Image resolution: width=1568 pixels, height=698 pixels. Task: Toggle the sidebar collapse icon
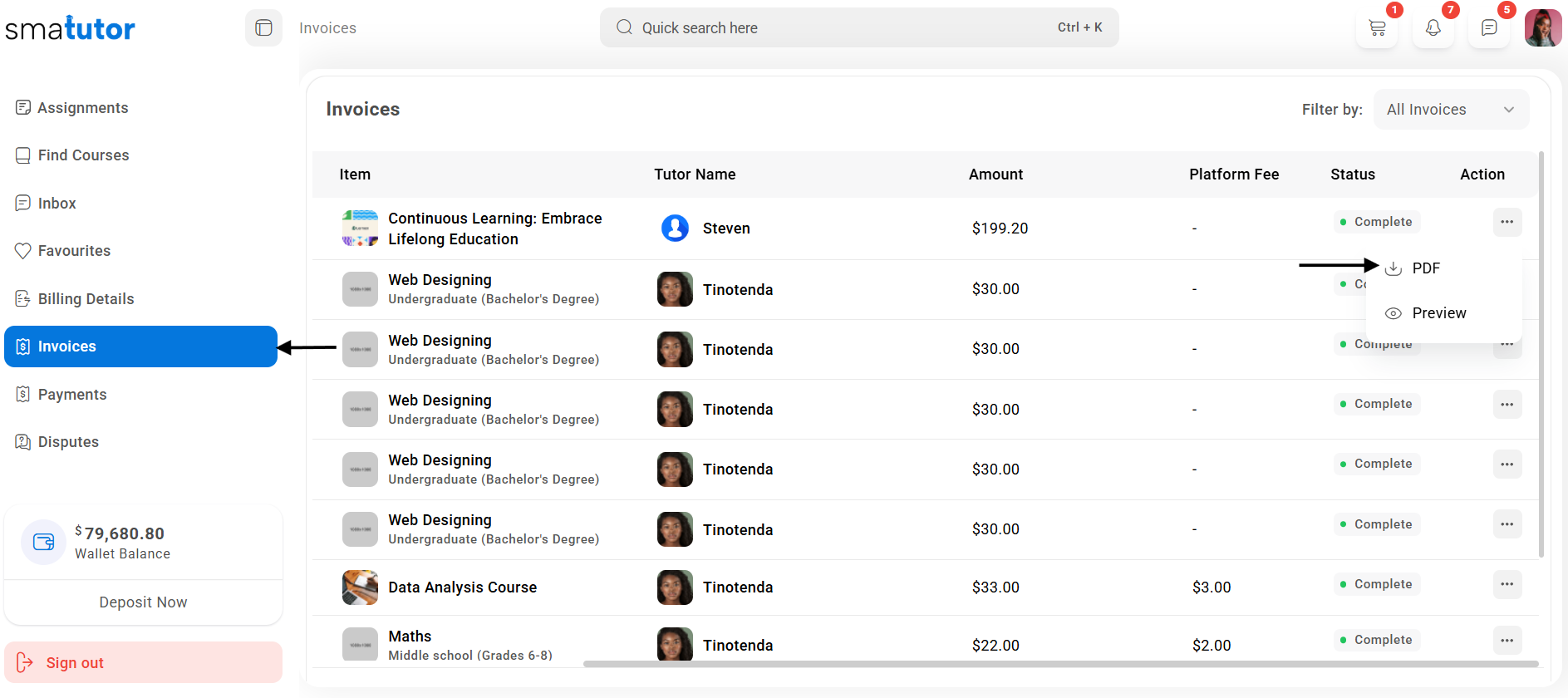pos(263,28)
